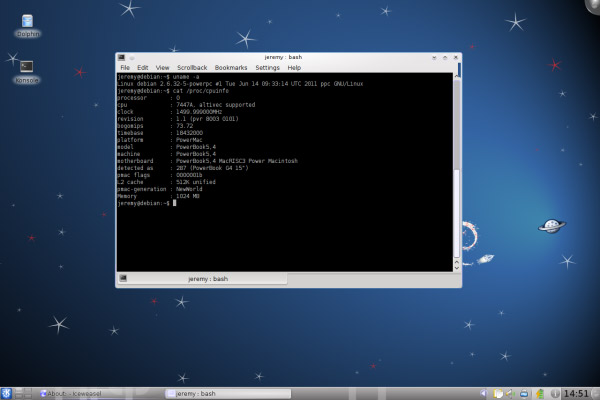Click the terminal icon on the bash tab
The height and width of the screenshot is (400, 600).
point(123,278)
